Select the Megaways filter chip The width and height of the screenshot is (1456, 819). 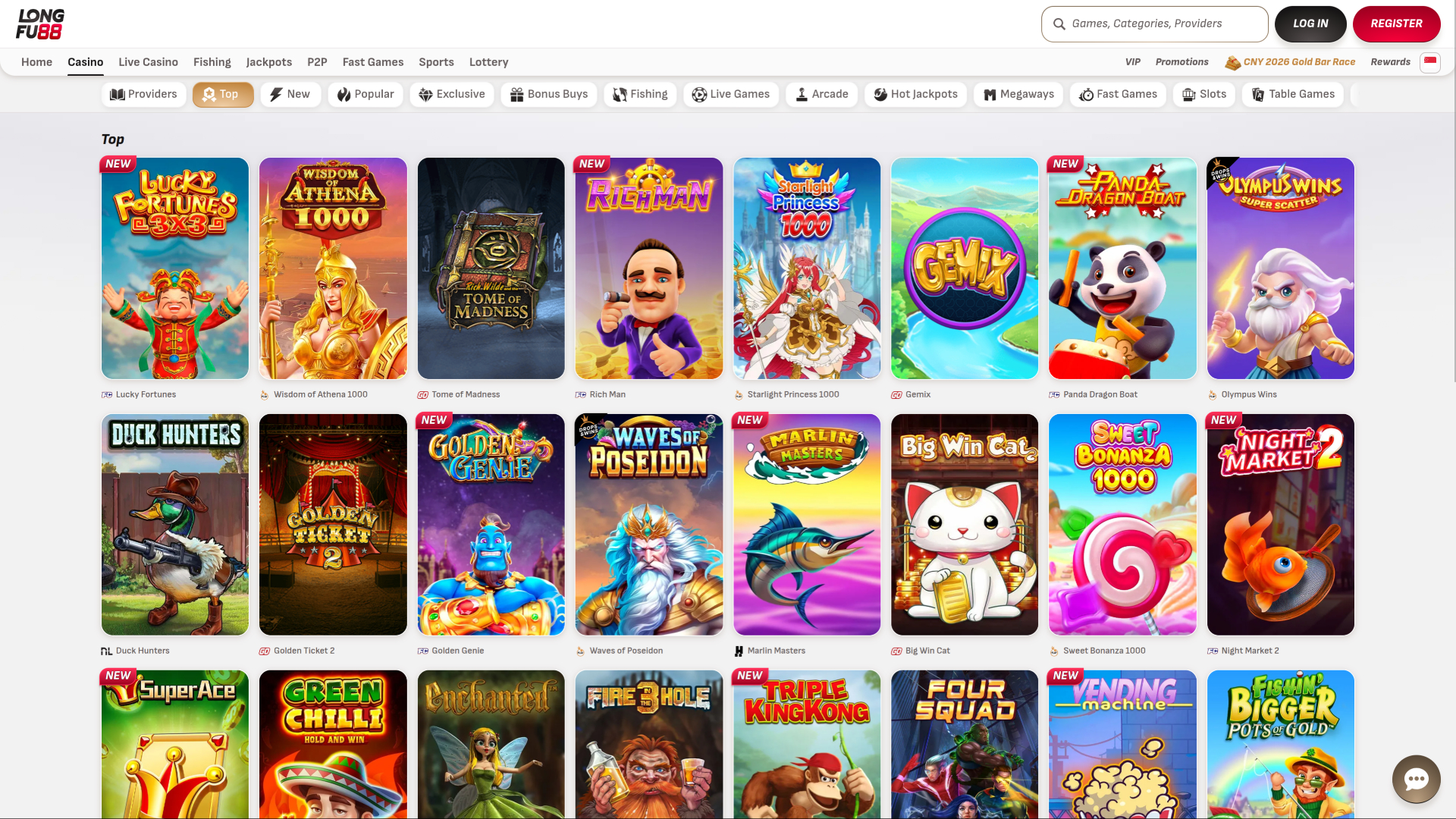1018,94
